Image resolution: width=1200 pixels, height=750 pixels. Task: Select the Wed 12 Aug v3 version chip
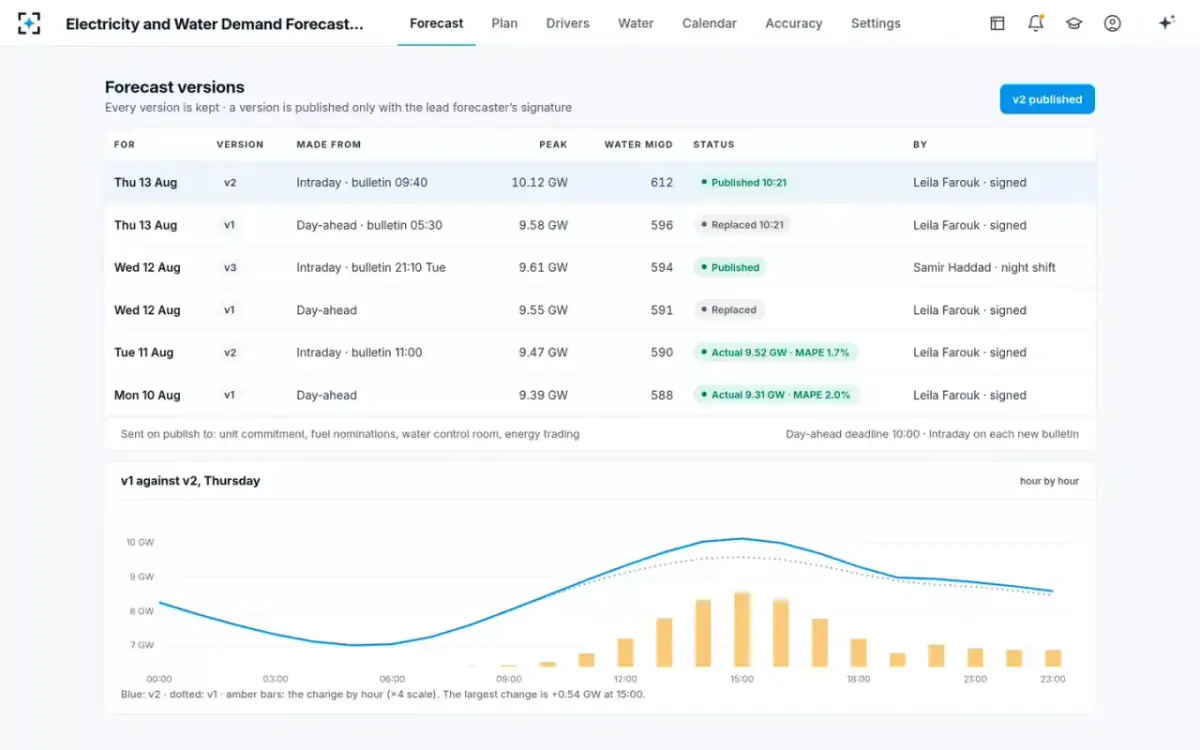click(x=230, y=268)
